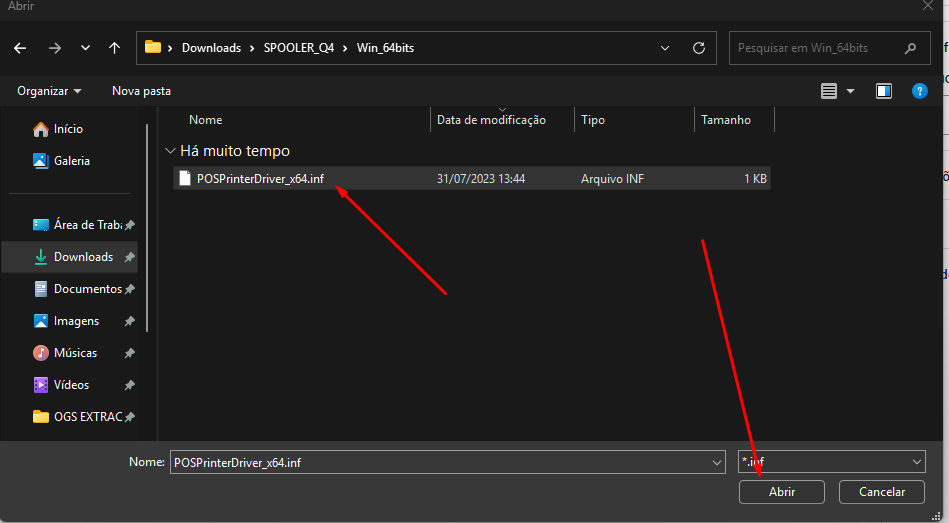Viewport: 949px width, 523px height.
Task: Click the Forward navigation arrow
Action: [54, 48]
